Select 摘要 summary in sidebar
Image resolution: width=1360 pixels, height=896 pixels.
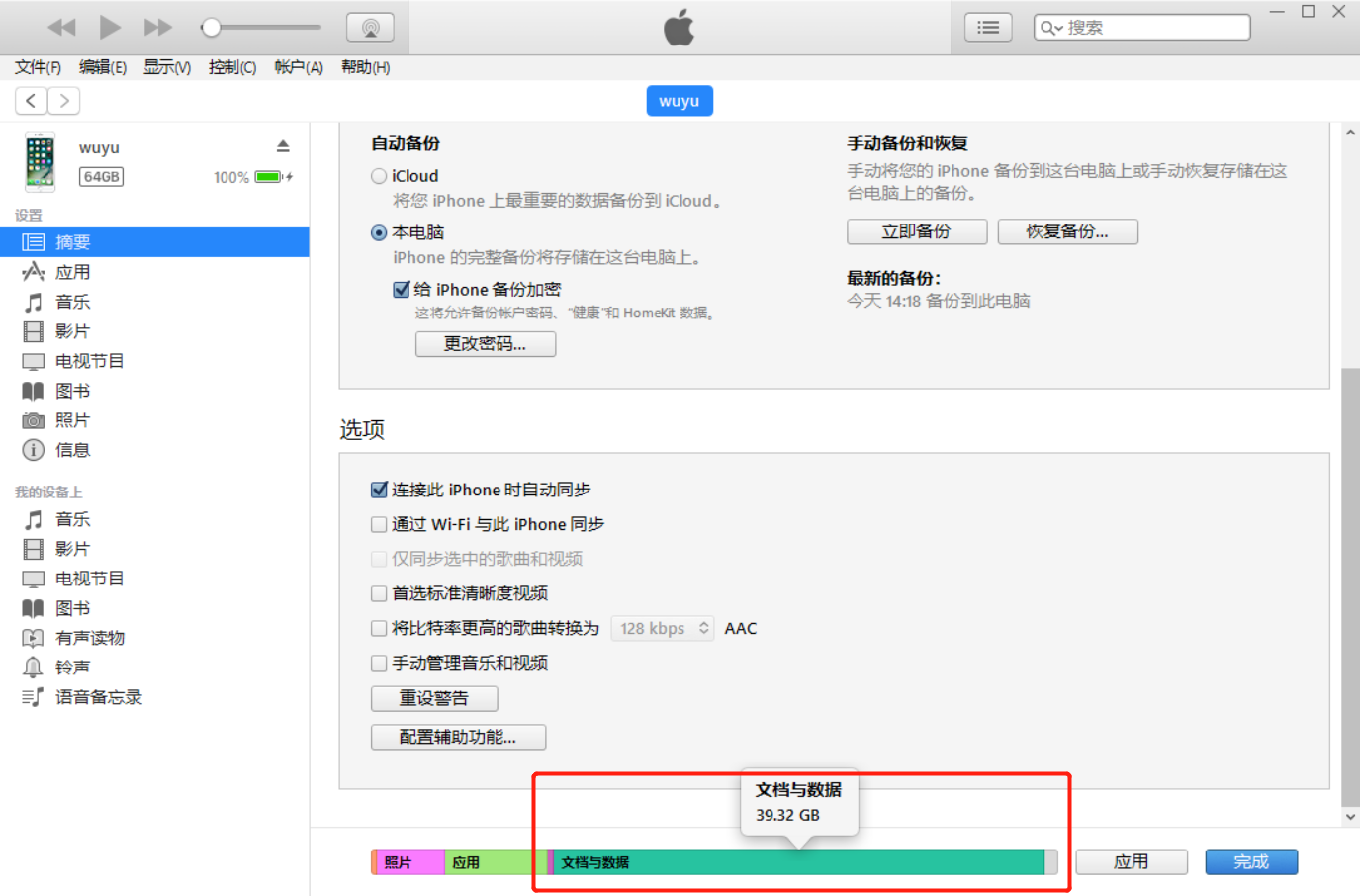click(x=154, y=242)
